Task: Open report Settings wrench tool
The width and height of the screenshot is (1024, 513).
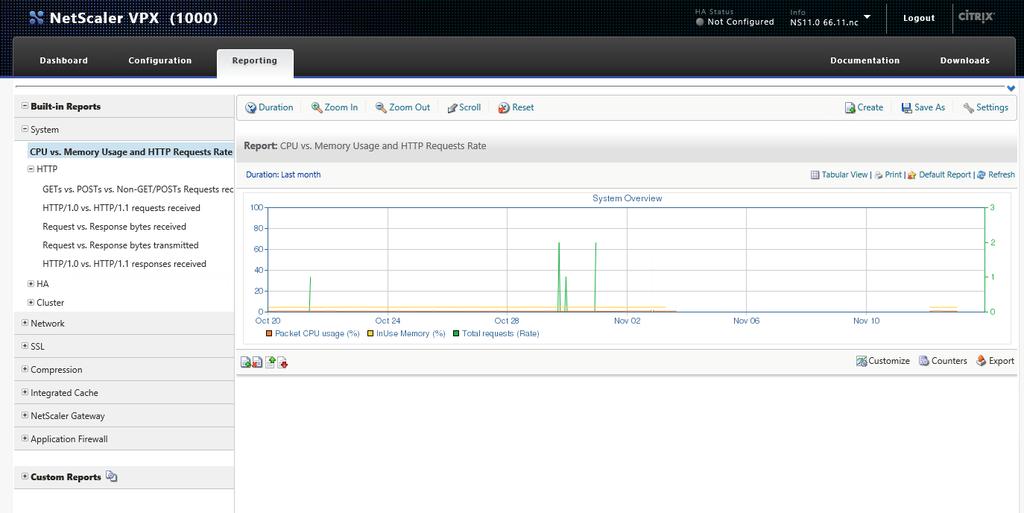Action: pos(985,108)
